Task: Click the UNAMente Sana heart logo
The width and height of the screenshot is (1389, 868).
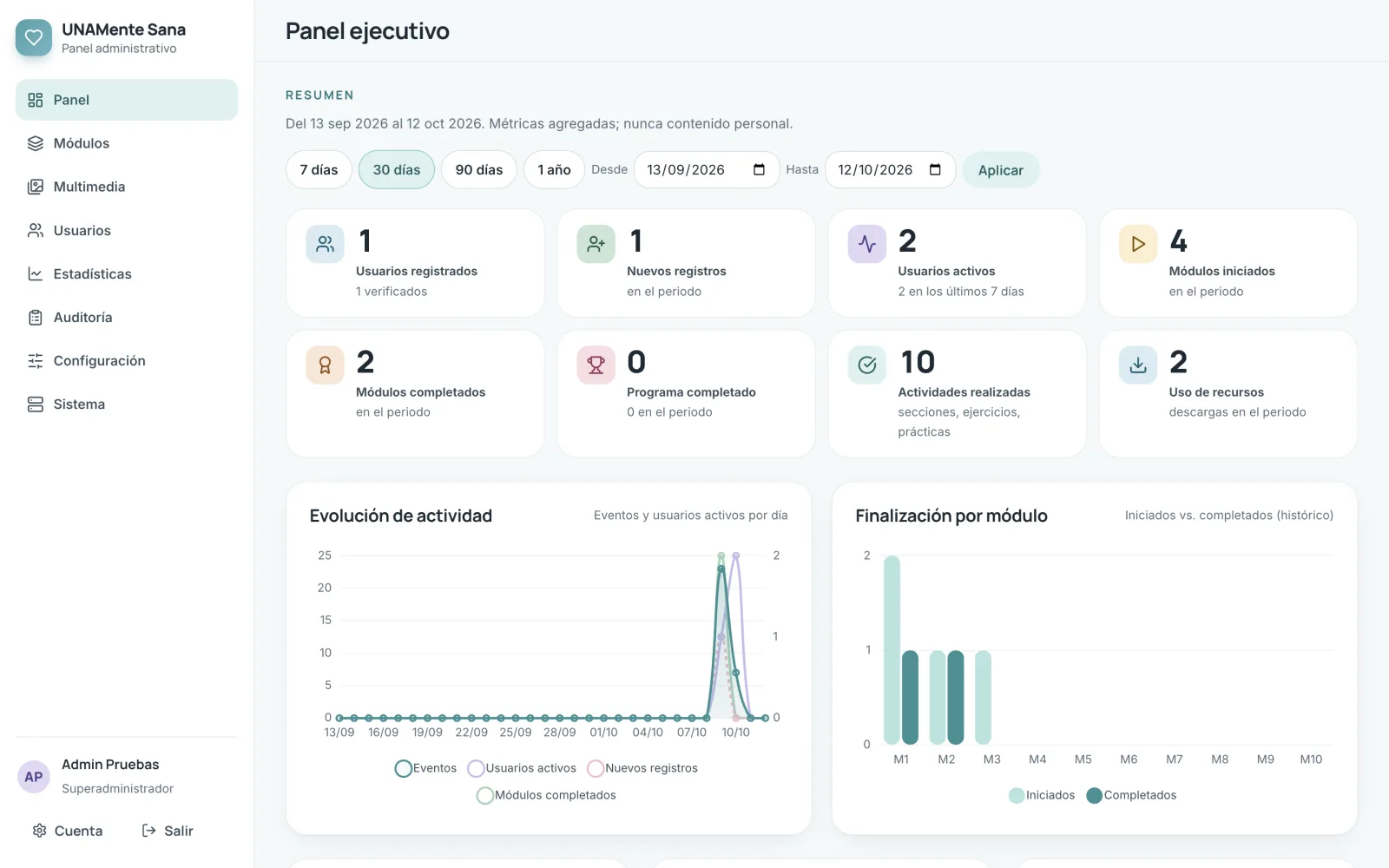Action: coord(34,37)
